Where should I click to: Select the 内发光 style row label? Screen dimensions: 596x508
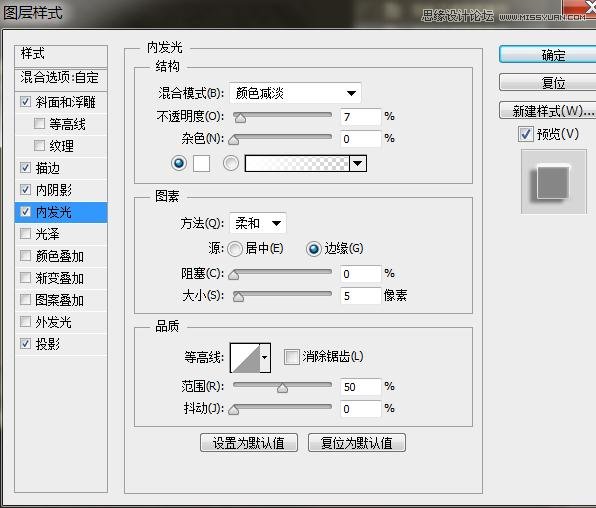(x=54, y=212)
